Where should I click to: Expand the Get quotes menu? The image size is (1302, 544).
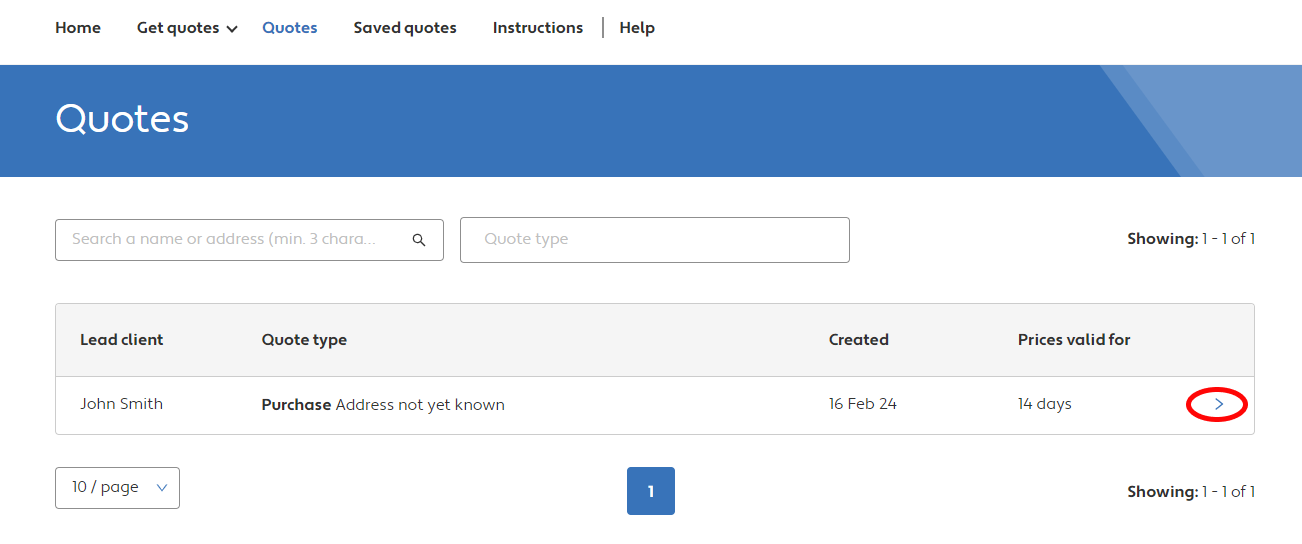point(187,28)
